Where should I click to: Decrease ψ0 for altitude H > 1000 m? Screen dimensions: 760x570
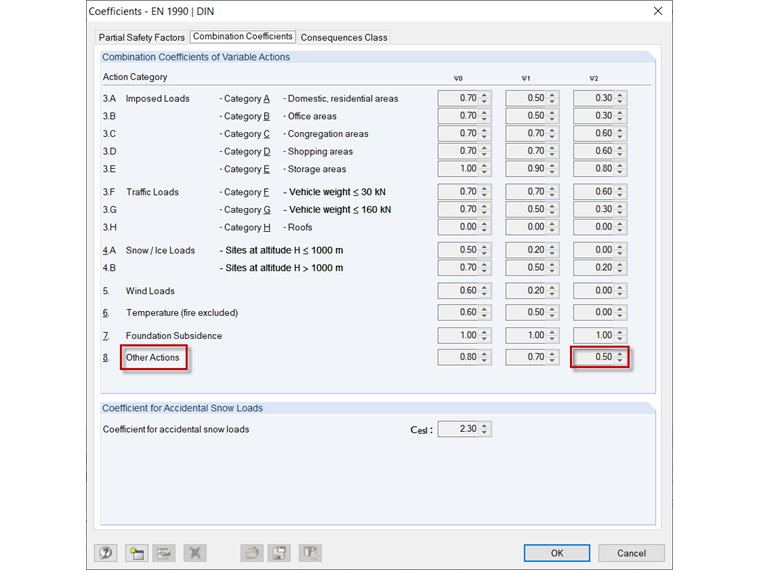pyautogui.click(x=484, y=271)
